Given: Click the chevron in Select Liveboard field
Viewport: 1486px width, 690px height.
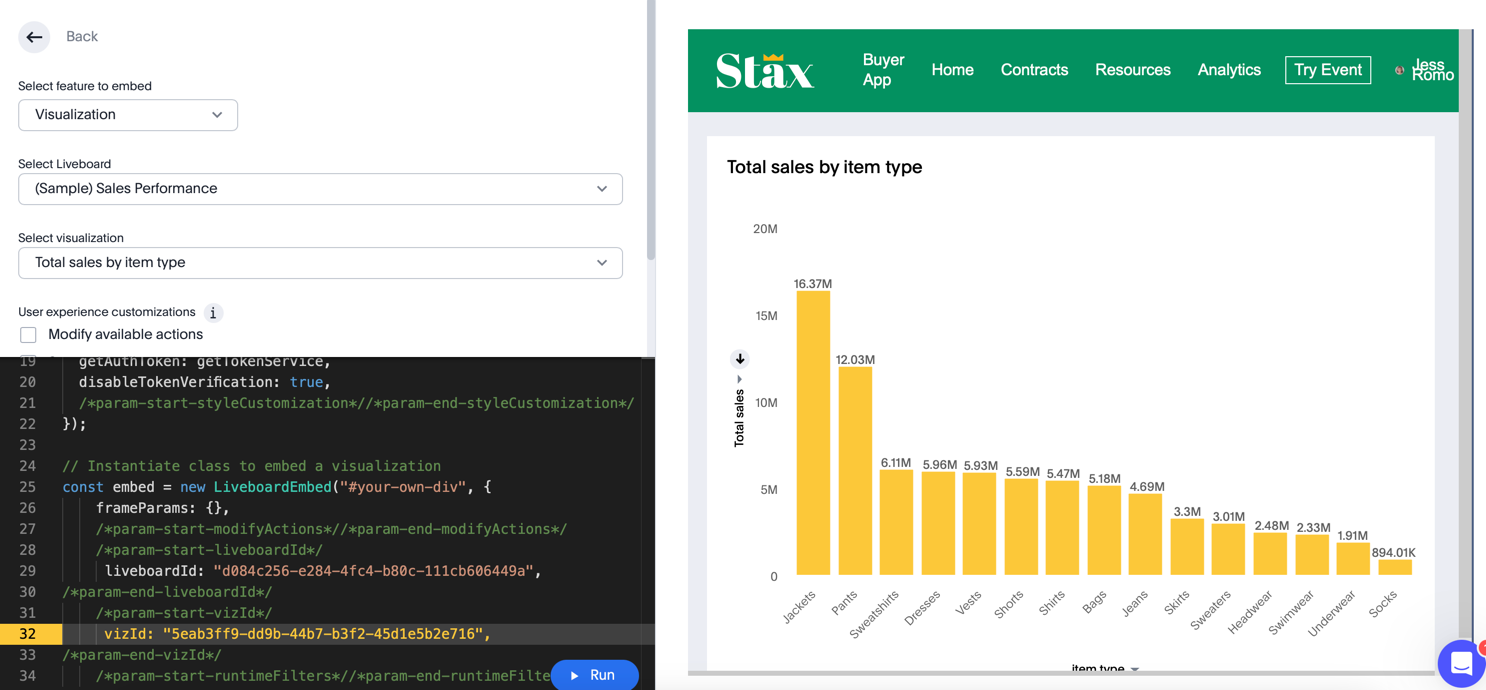Looking at the screenshot, I should tap(602, 189).
